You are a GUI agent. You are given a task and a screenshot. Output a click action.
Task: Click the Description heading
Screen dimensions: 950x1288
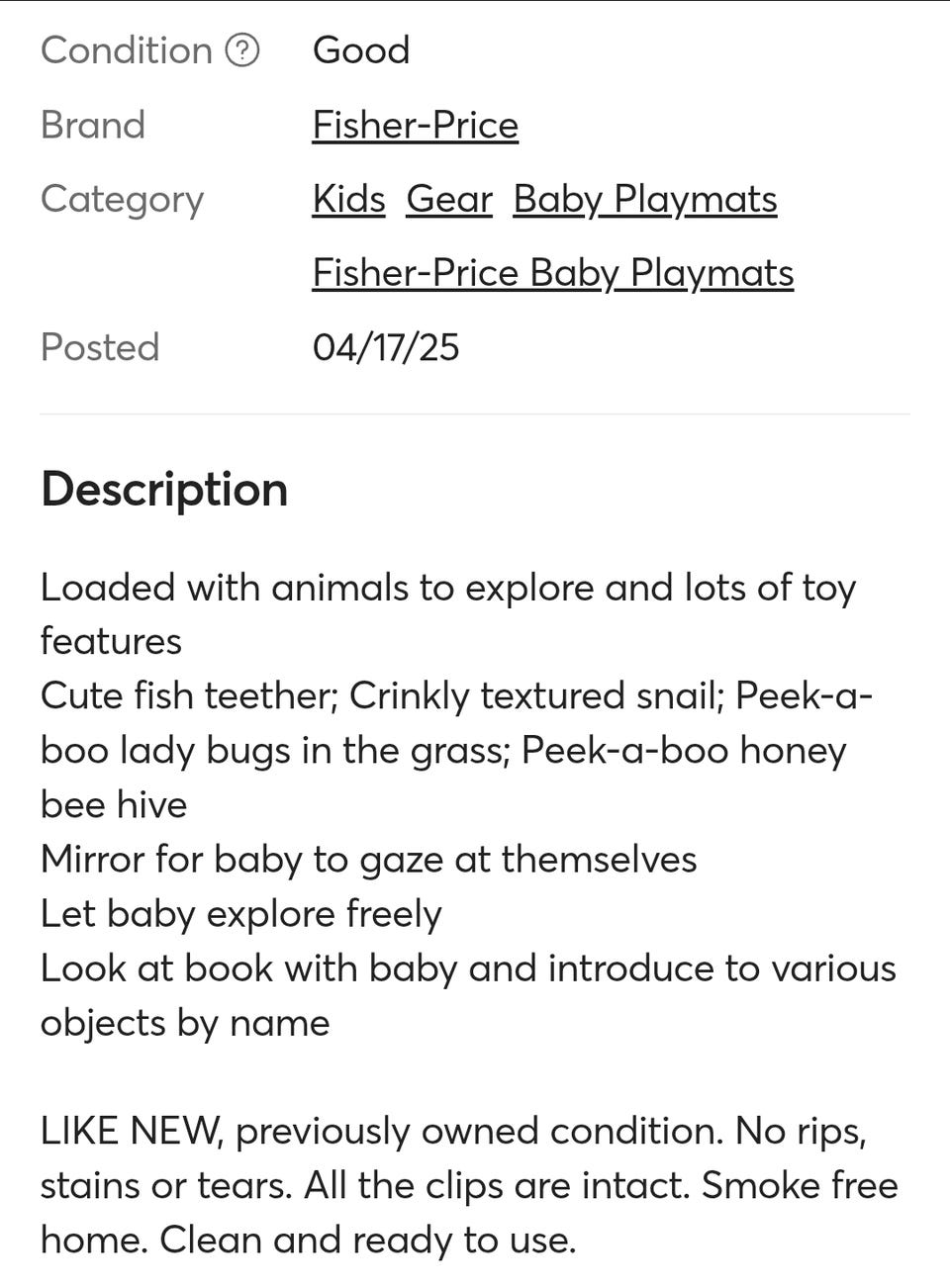(x=164, y=490)
